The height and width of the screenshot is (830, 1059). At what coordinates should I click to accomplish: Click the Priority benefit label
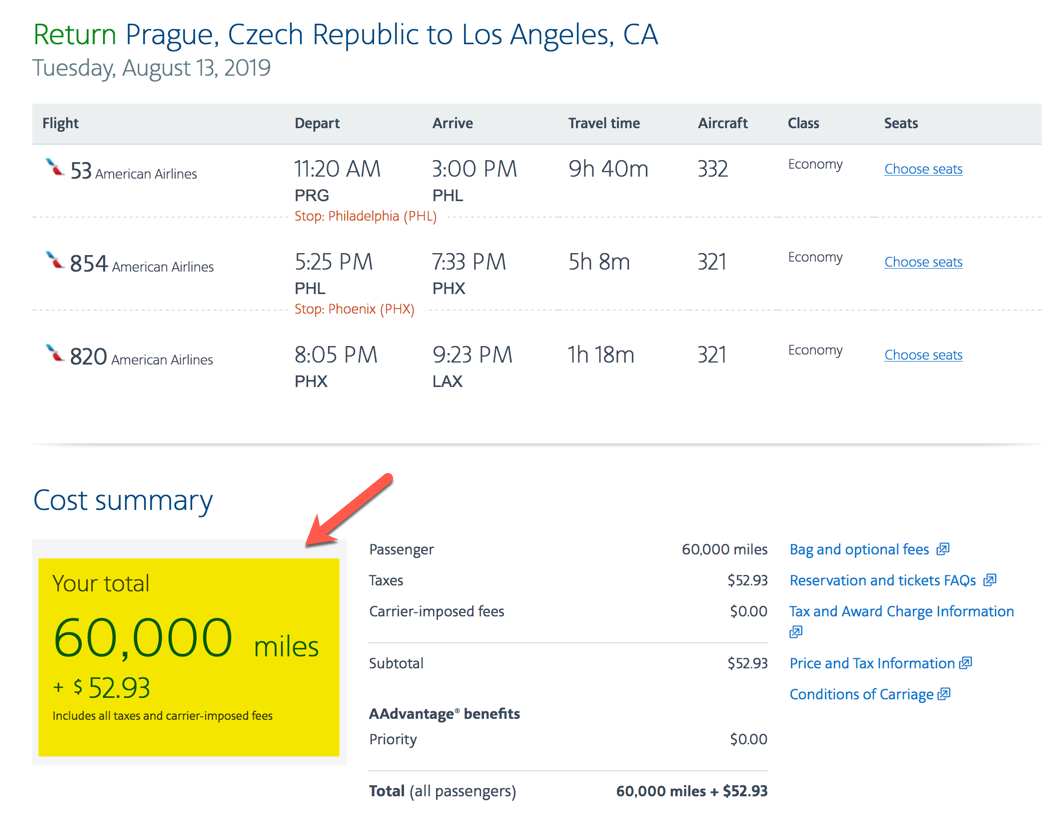pos(392,740)
